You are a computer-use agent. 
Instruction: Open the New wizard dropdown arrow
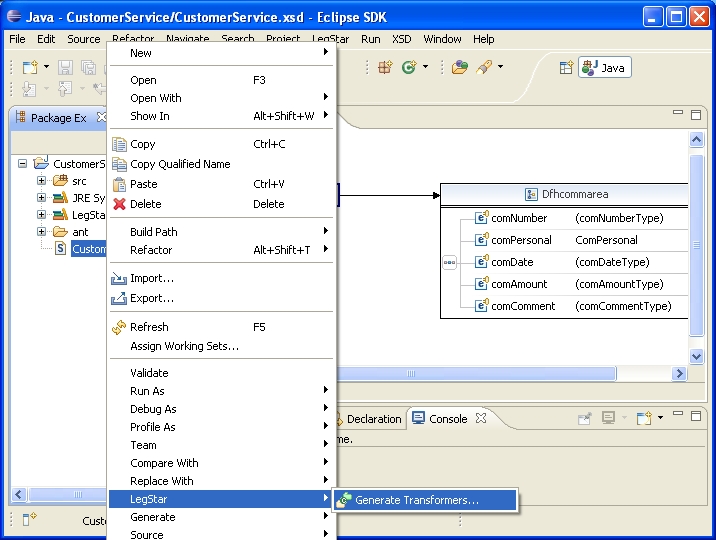click(x=46, y=67)
